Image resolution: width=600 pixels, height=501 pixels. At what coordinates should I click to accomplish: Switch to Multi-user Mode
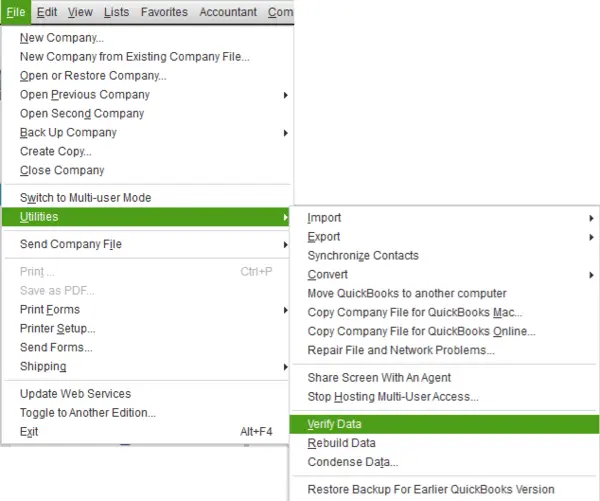point(86,198)
